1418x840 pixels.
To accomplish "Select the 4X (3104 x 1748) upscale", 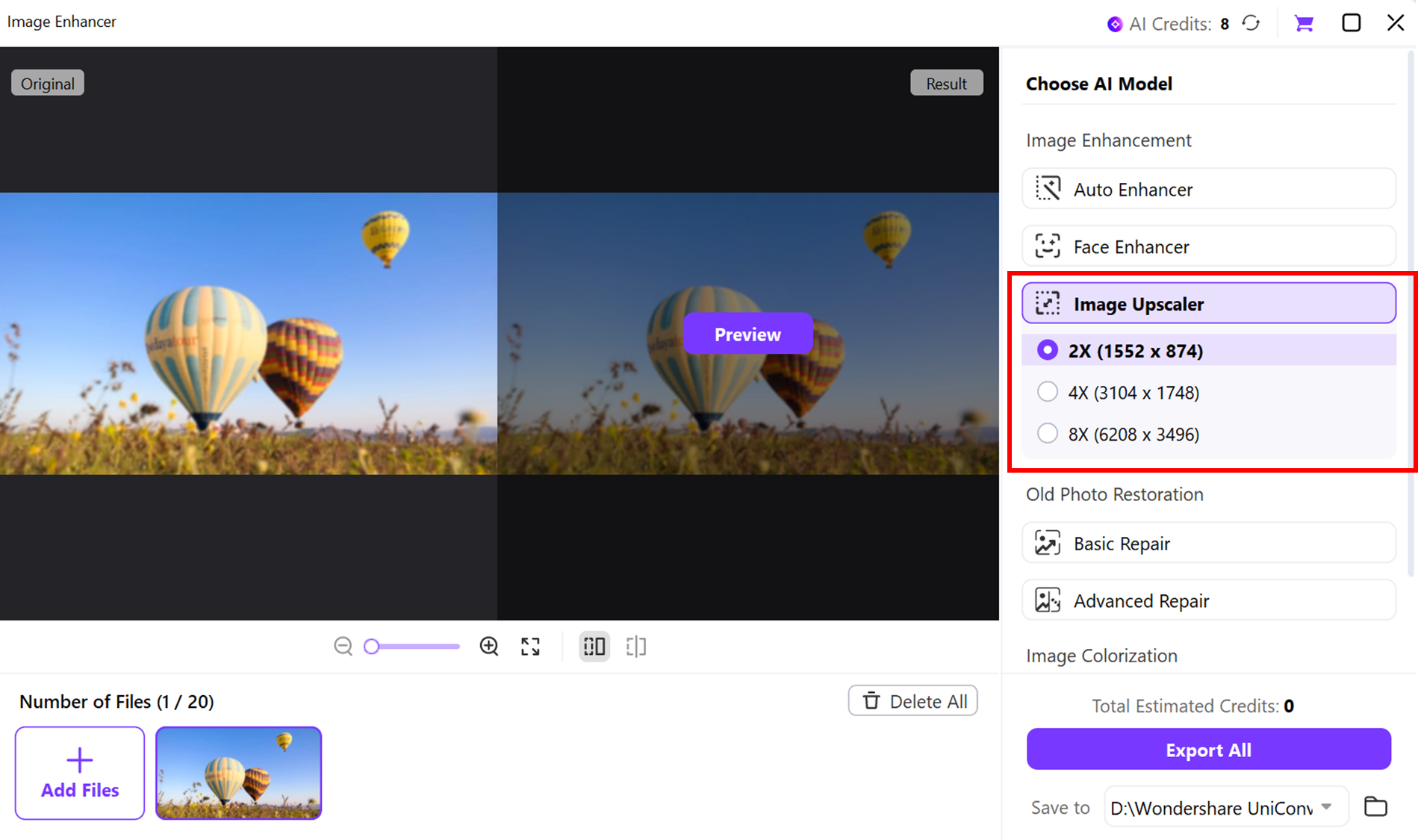I will point(1048,392).
